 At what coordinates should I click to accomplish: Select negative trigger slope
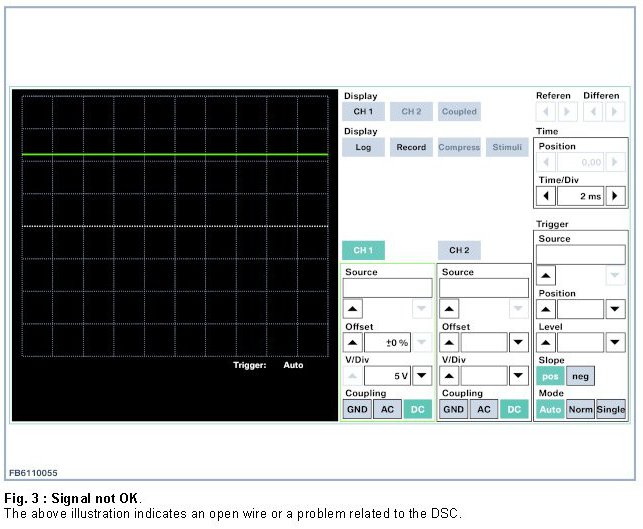tap(579, 376)
